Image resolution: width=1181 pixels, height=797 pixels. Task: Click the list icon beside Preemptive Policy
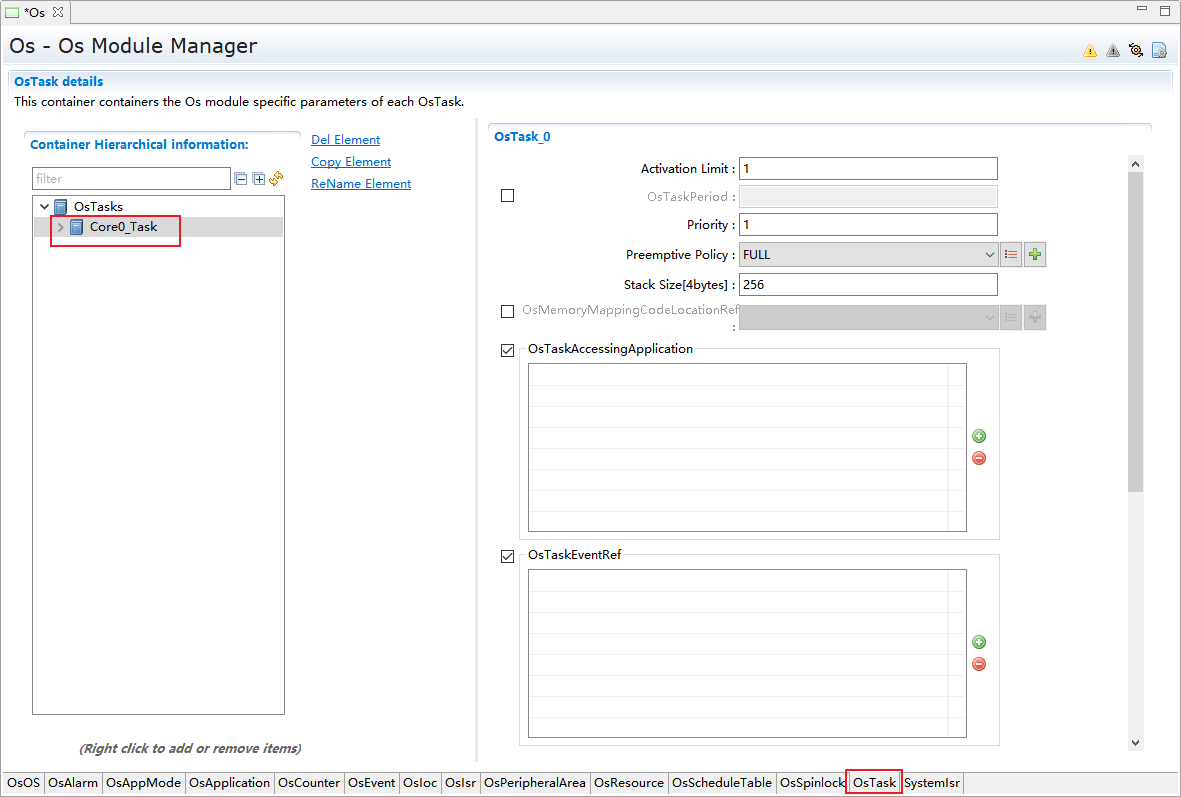coord(1011,255)
